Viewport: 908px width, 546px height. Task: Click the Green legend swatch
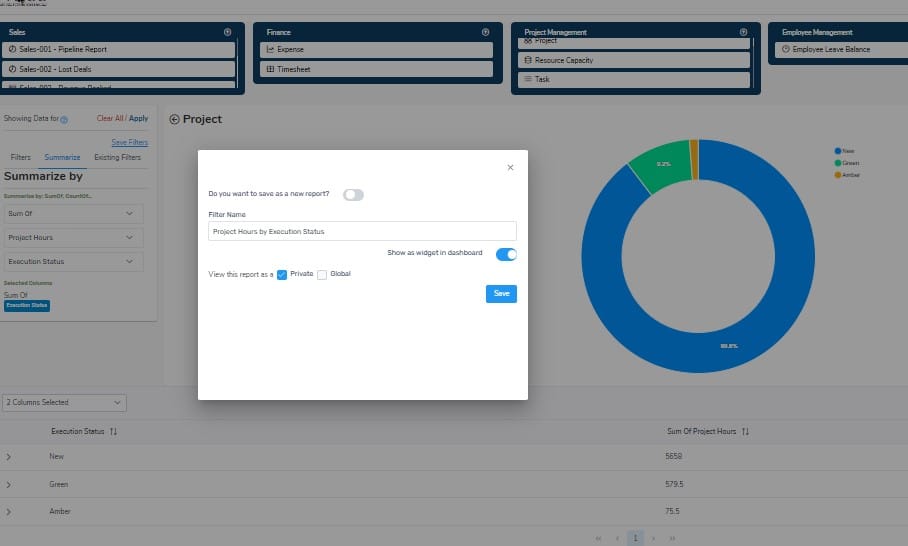837,163
